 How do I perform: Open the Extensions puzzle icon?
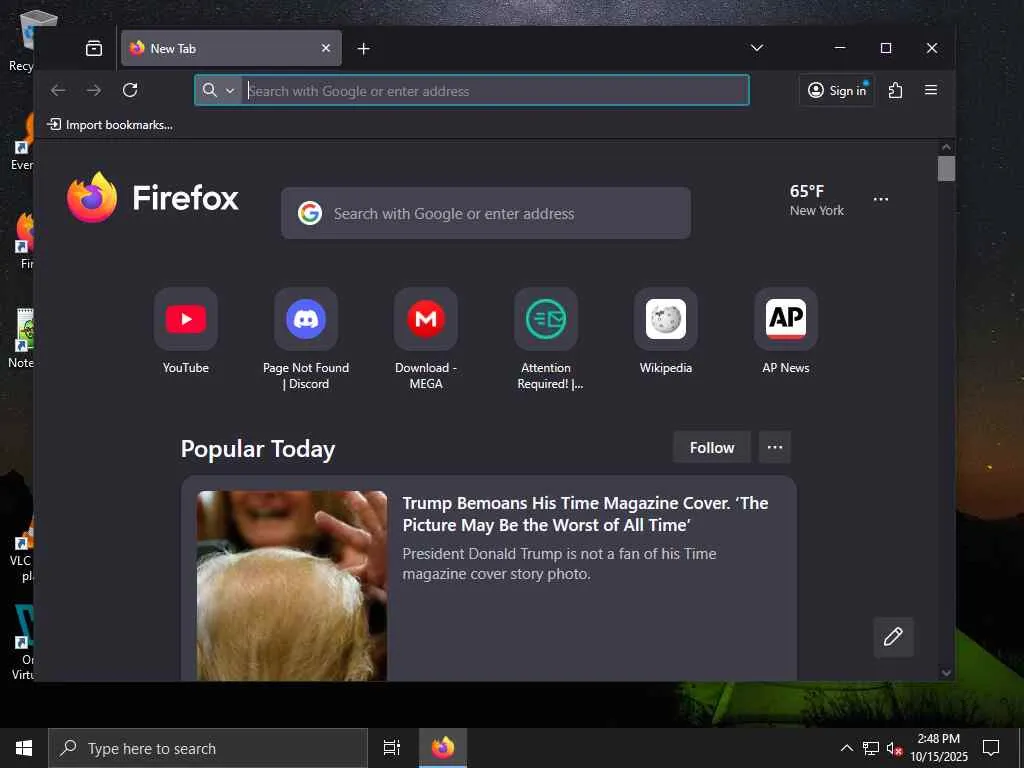coord(895,90)
